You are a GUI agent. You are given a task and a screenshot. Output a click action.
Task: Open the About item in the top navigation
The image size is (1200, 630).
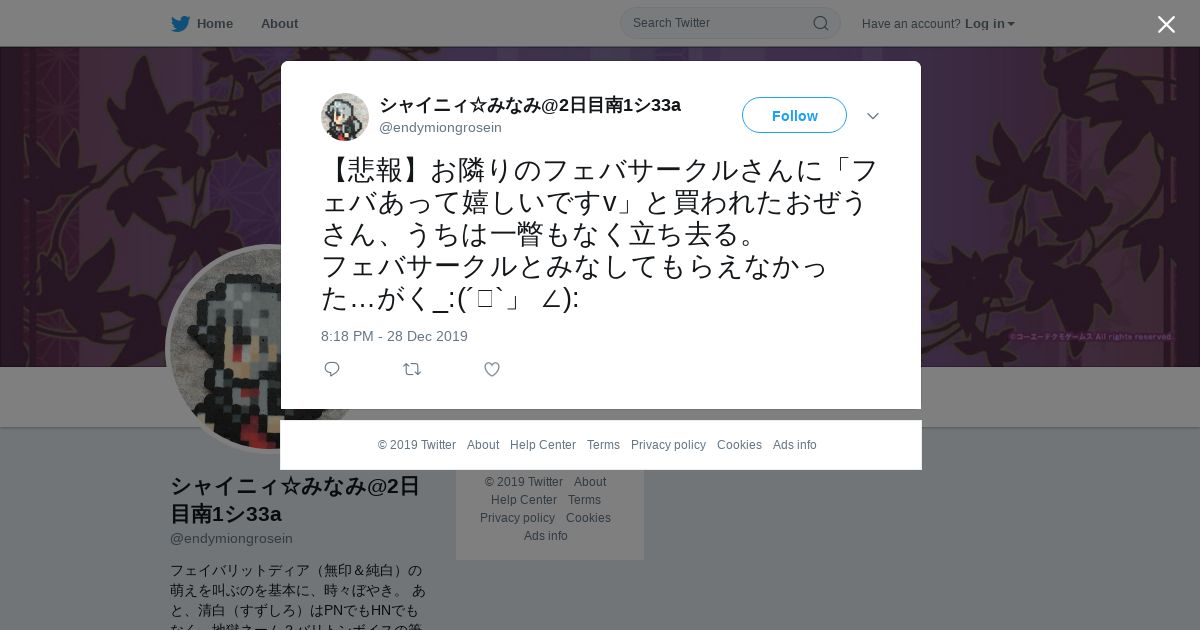click(x=279, y=23)
